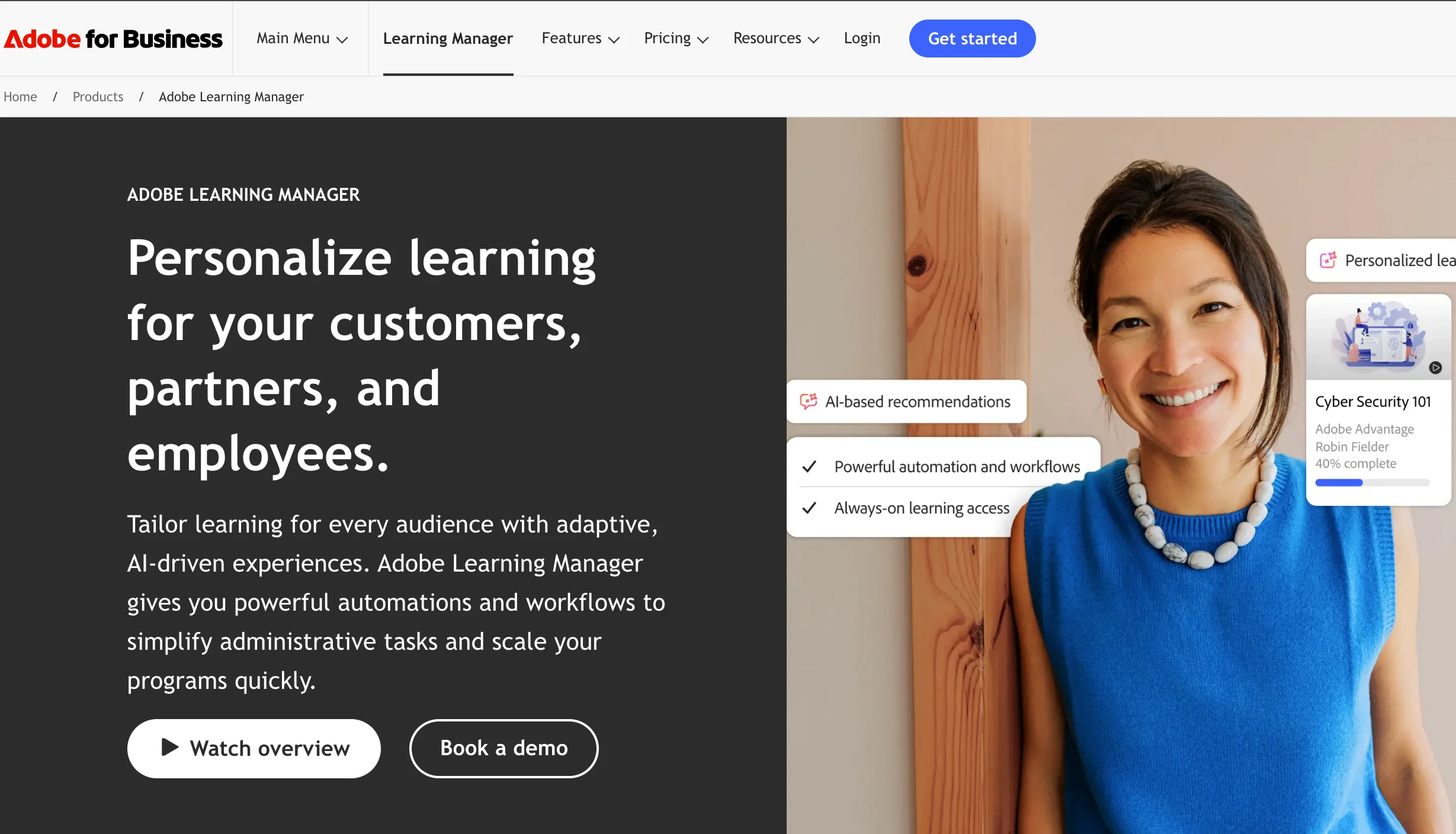The image size is (1456, 834).
Task: Click the 40% complete progress bar
Action: pos(1372,483)
